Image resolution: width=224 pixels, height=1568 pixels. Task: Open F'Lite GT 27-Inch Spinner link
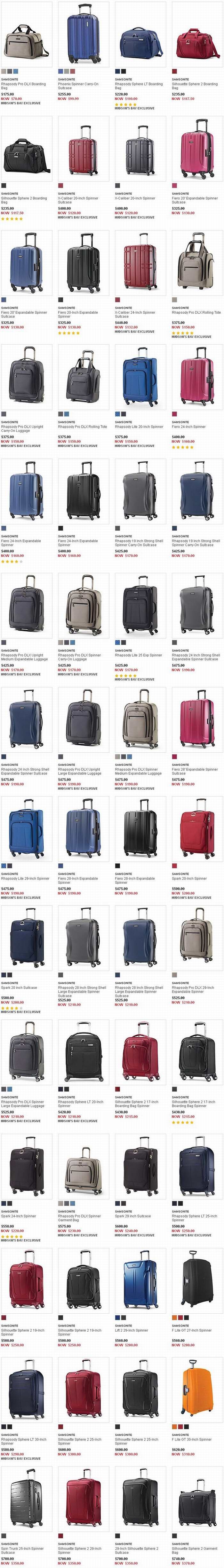[192, 1330]
